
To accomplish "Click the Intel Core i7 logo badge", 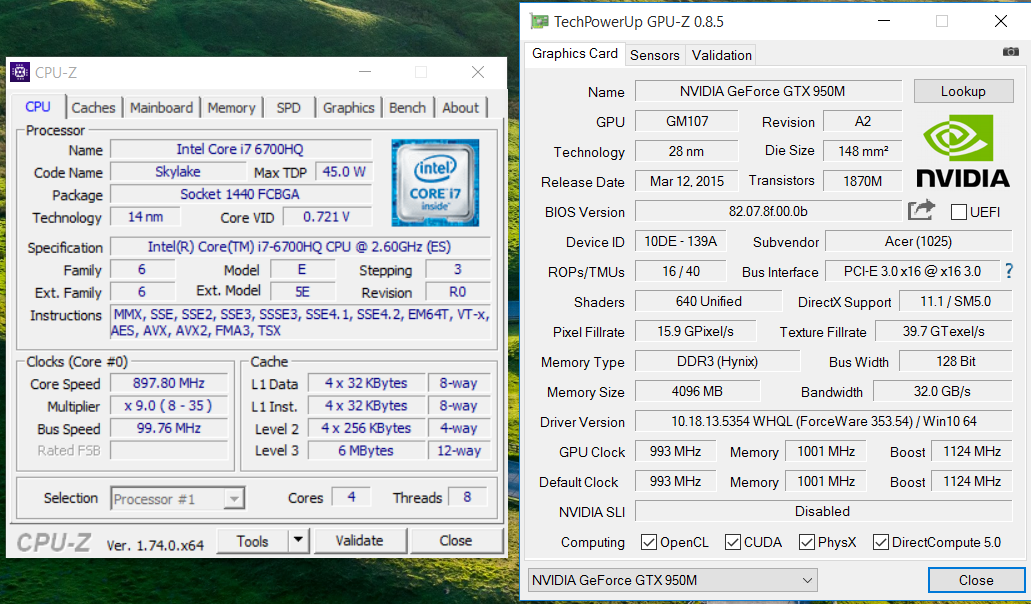I will (435, 183).
